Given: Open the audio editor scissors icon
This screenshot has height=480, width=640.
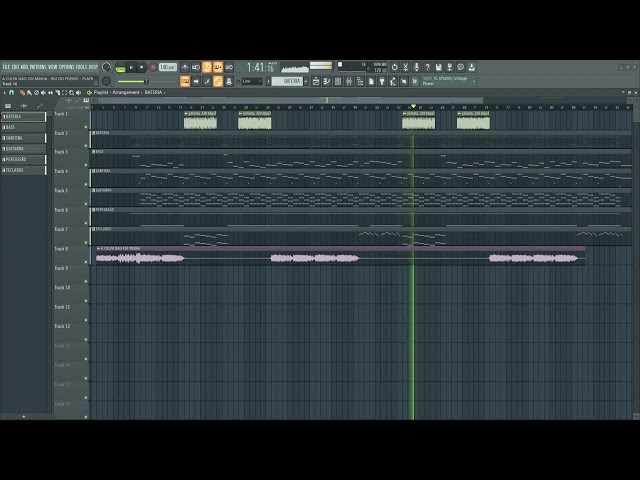Looking at the screenshot, I should click(406, 67).
